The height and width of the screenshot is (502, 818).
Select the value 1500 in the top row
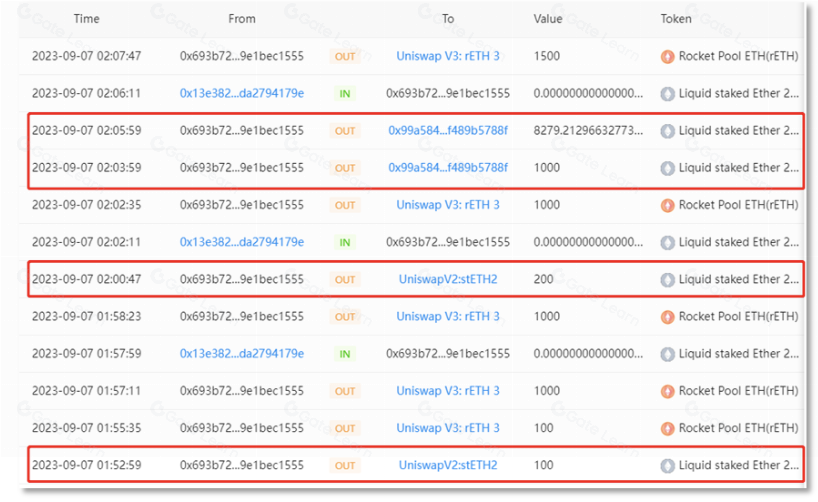coord(546,56)
